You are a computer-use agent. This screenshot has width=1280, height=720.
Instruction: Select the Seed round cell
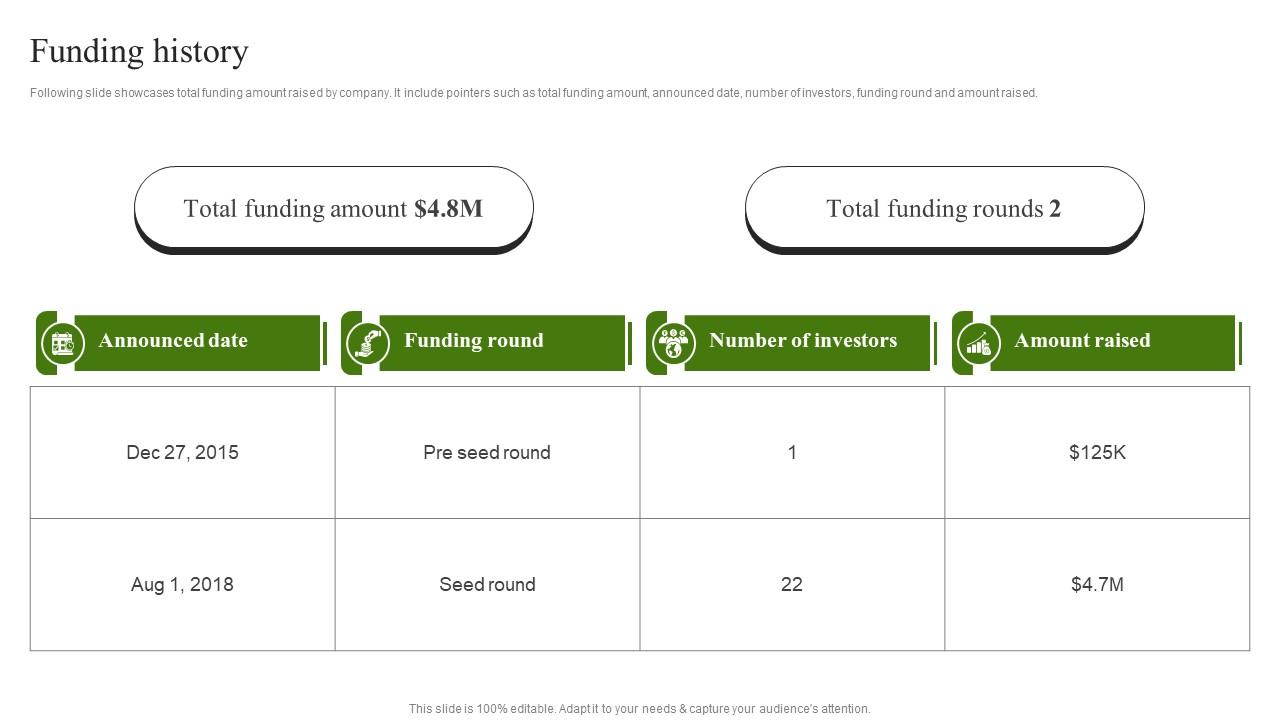point(487,584)
